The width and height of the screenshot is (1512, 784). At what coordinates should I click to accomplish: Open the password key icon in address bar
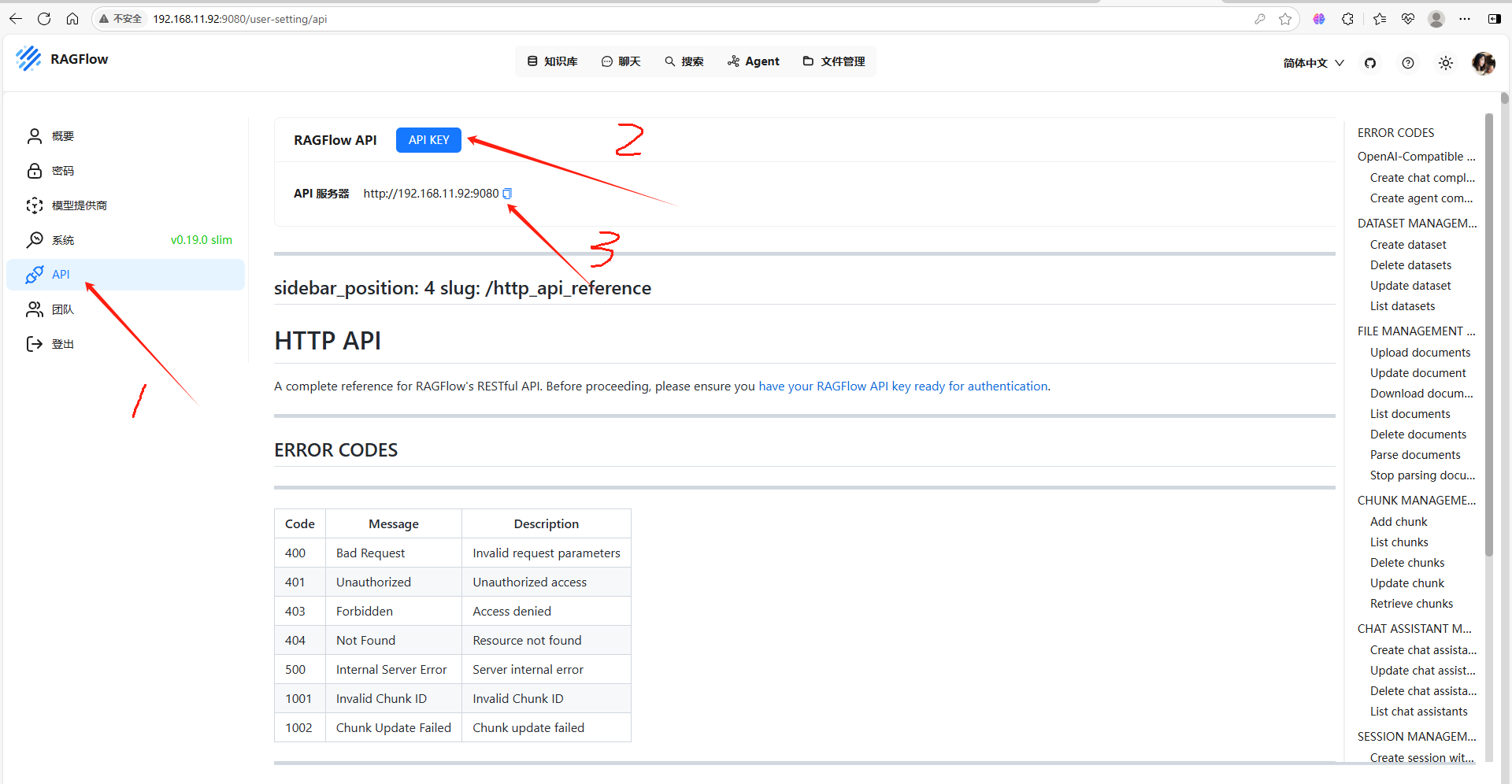click(1260, 19)
